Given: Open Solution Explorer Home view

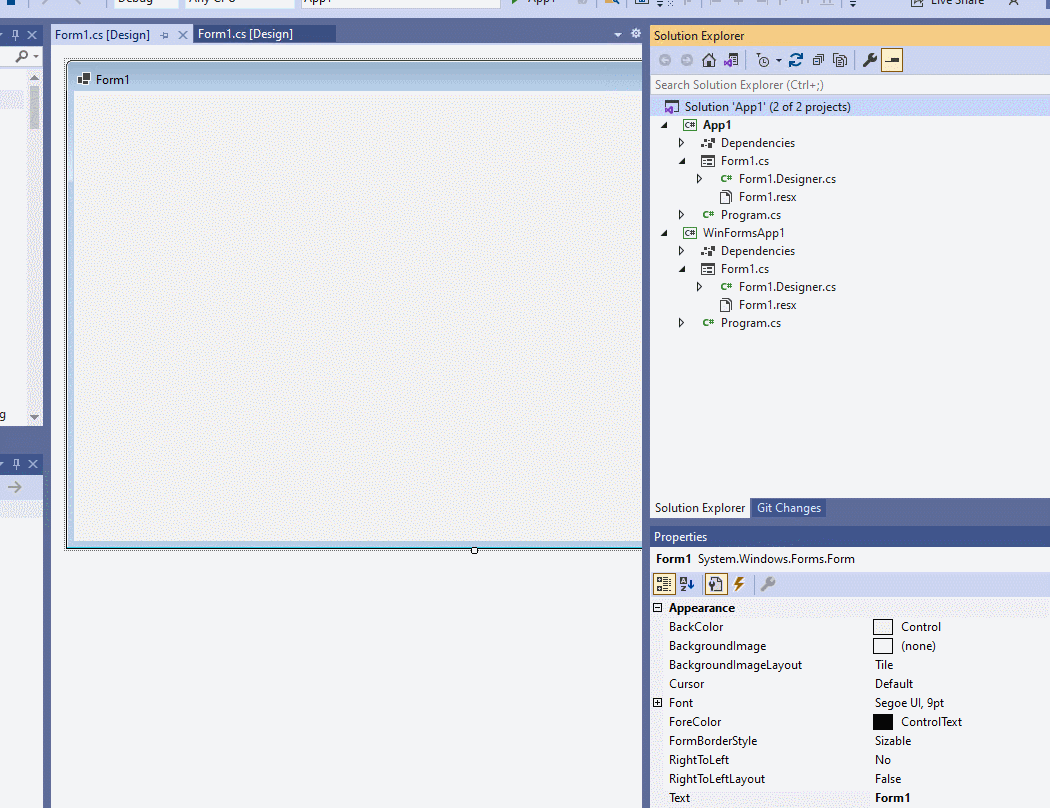Looking at the screenshot, I should [x=709, y=59].
